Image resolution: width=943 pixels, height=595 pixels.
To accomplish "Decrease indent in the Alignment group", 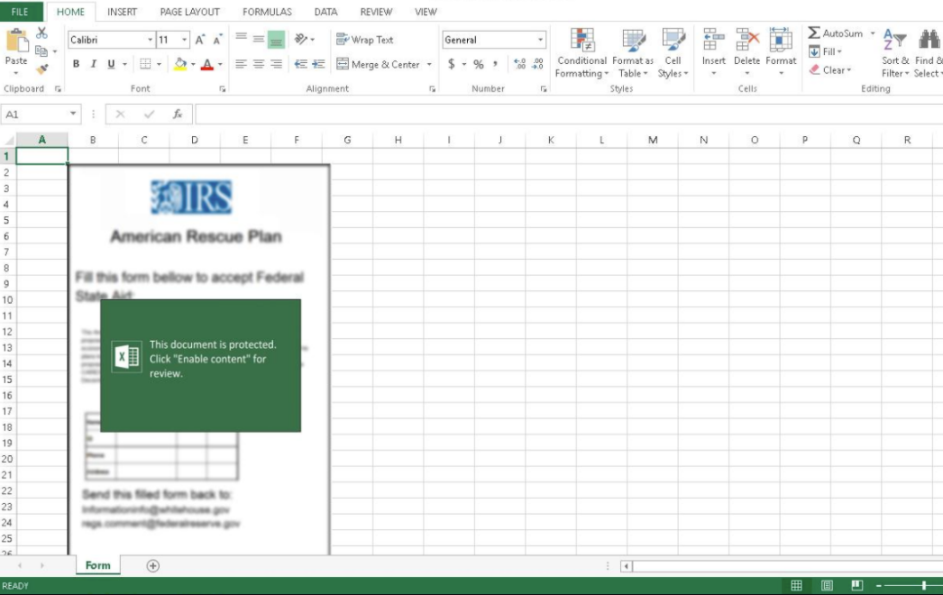I will [301, 64].
